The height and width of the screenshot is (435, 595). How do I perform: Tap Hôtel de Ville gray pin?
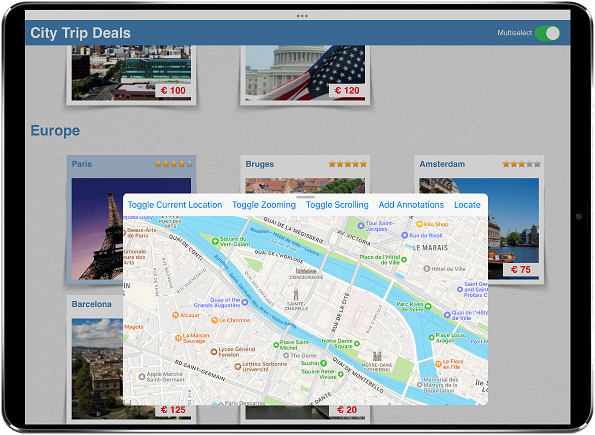click(427, 269)
